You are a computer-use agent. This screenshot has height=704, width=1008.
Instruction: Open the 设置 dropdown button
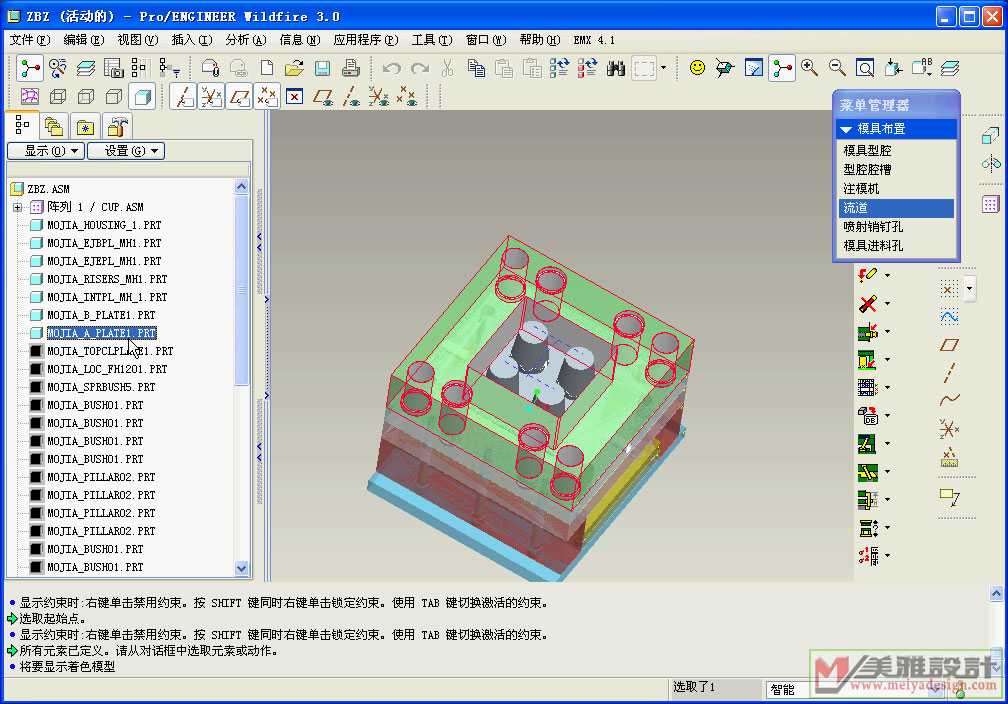click(x=125, y=151)
